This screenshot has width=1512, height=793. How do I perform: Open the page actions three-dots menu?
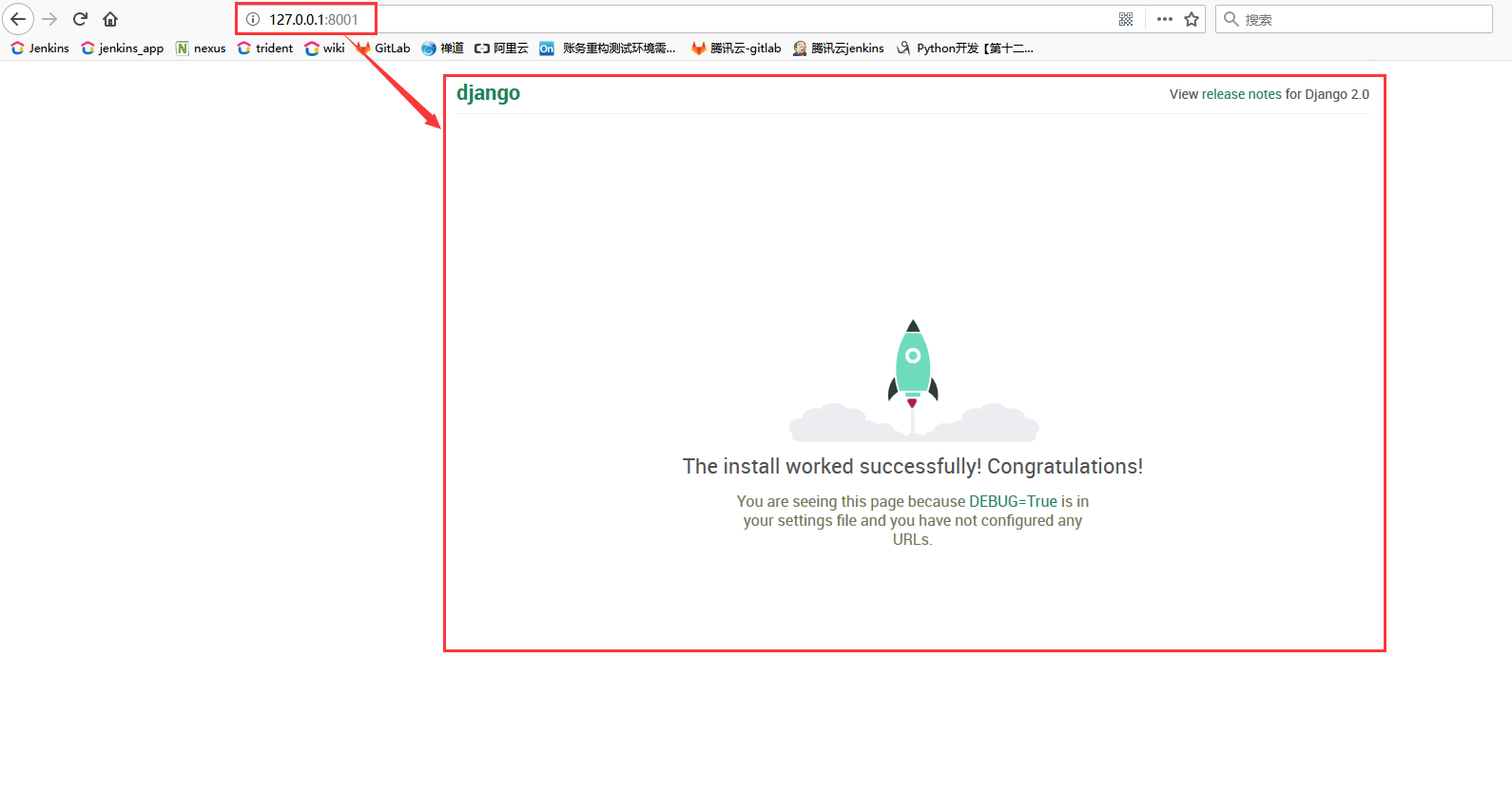pos(1165,19)
